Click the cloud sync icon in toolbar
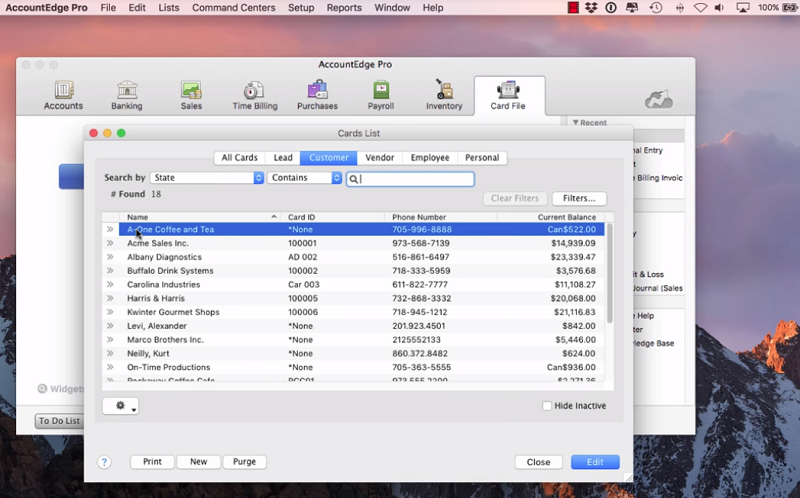Screen dimensions: 800x498 point(659,98)
